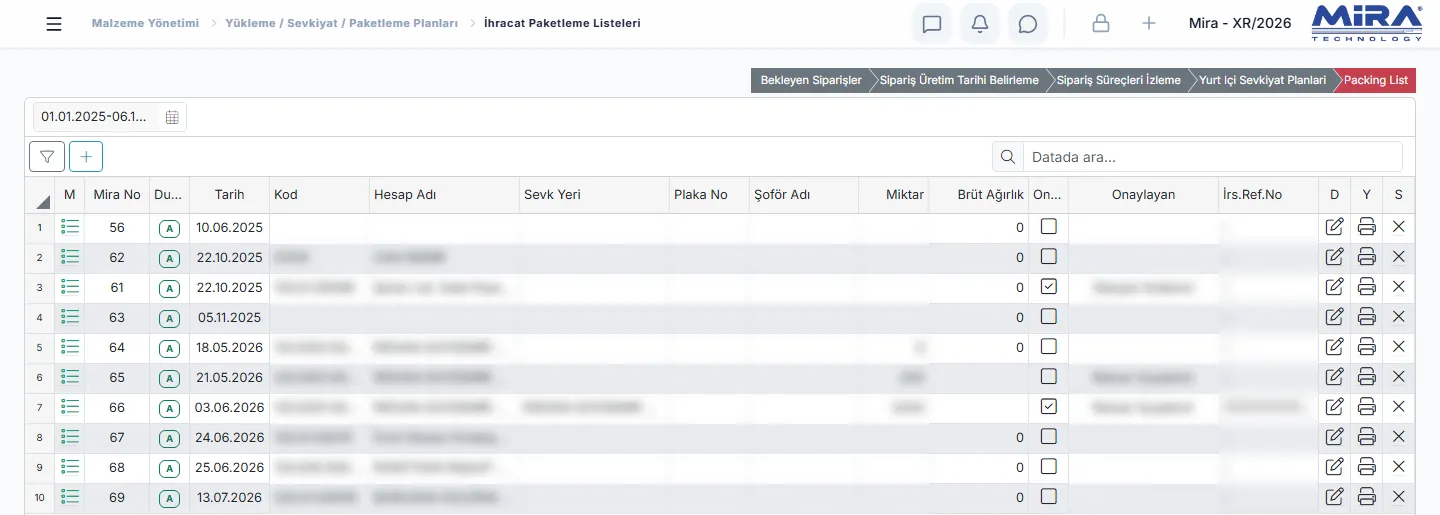Click the plus icon in header
The width and height of the screenshot is (1440, 515).
coord(1149,23)
